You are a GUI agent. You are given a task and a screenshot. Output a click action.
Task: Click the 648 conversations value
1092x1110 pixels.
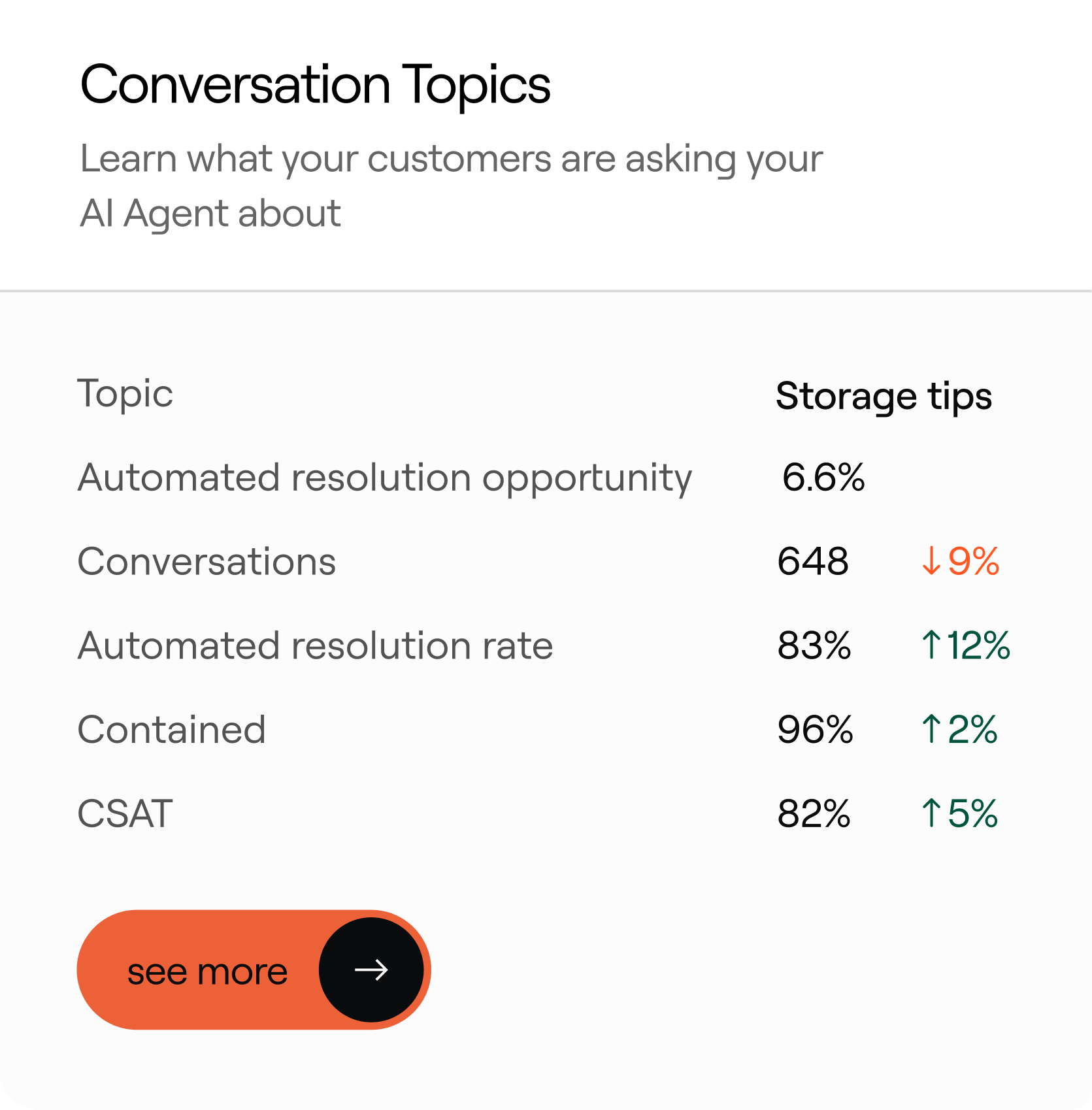[x=814, y=561]
